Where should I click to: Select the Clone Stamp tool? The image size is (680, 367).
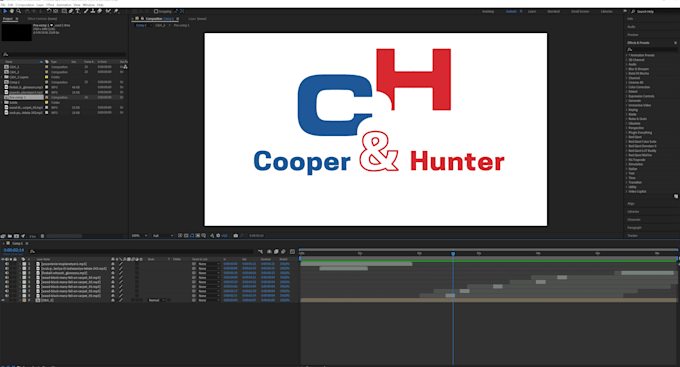[x=93, y=11]
